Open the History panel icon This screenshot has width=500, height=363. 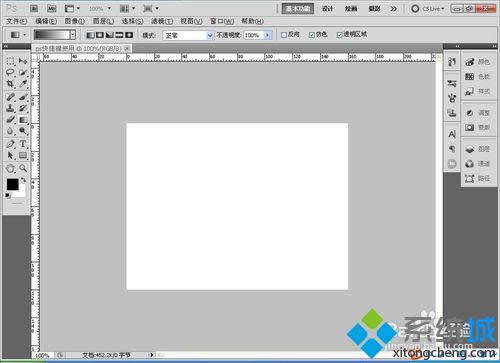[x=452, y=62]
